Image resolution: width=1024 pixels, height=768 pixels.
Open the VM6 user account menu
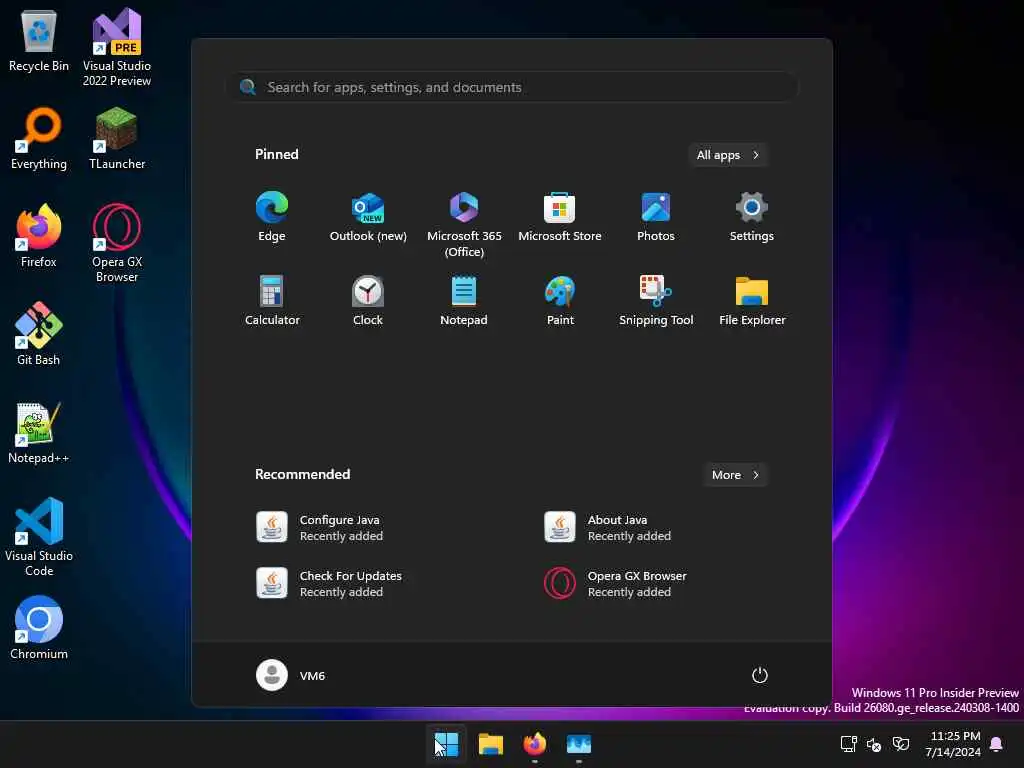tap(291, 675)
